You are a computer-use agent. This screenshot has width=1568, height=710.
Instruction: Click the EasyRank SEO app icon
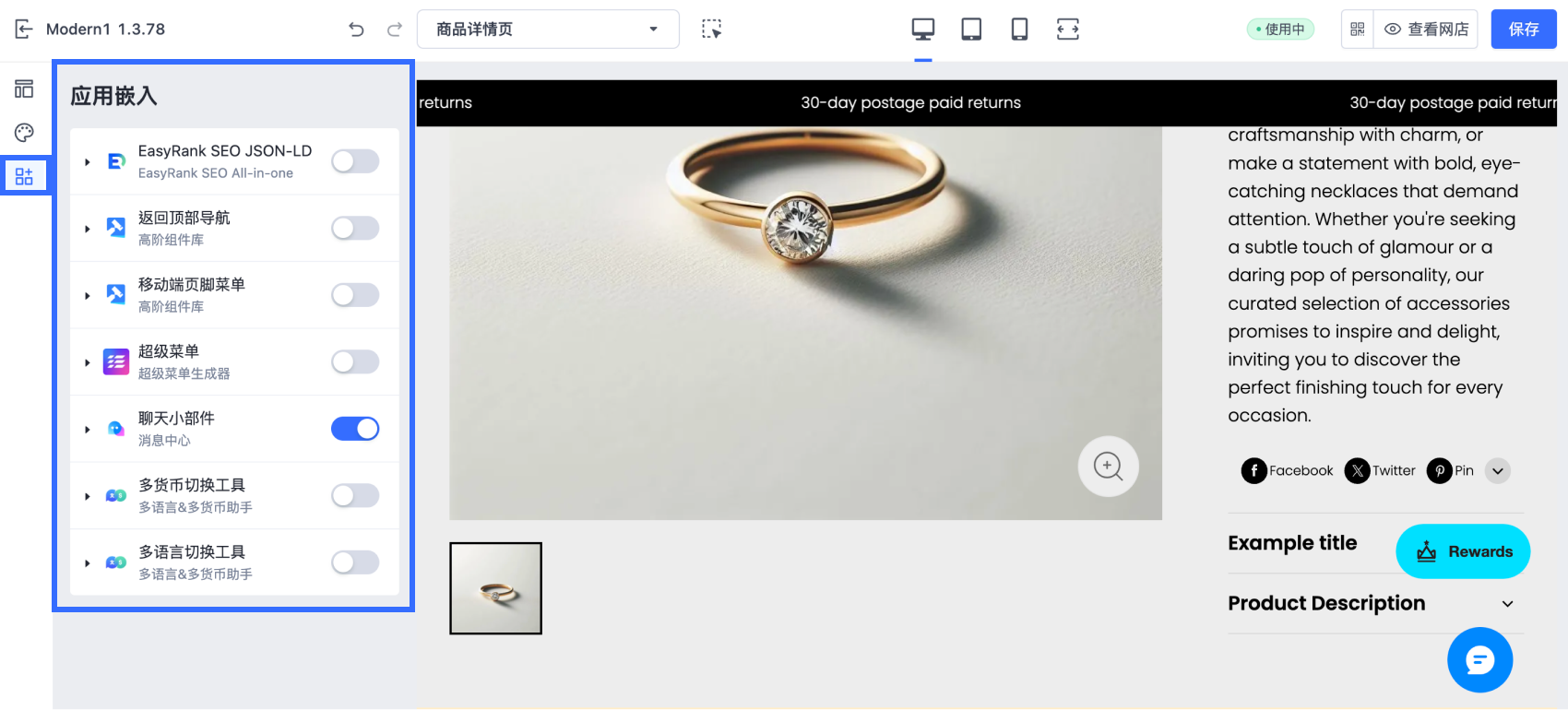pos(116,161)
